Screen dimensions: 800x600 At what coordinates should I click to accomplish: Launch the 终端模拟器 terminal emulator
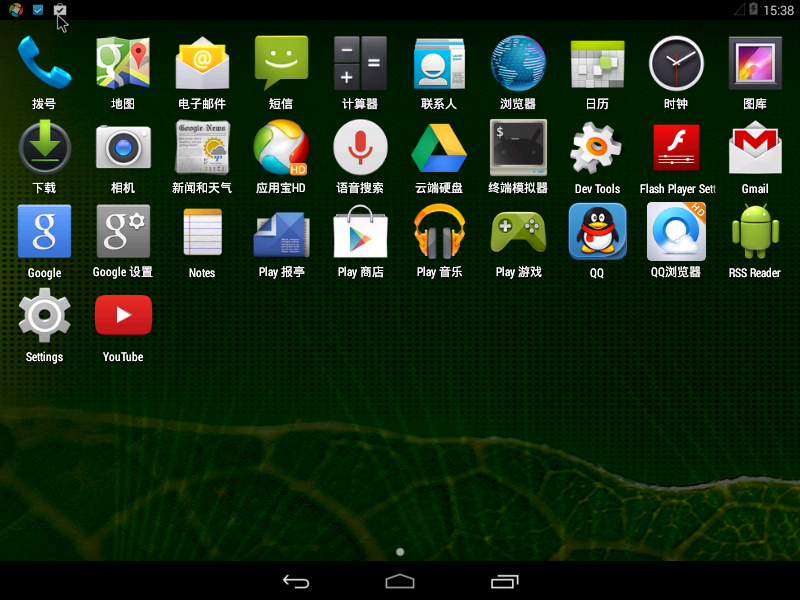tap(518, 147)
